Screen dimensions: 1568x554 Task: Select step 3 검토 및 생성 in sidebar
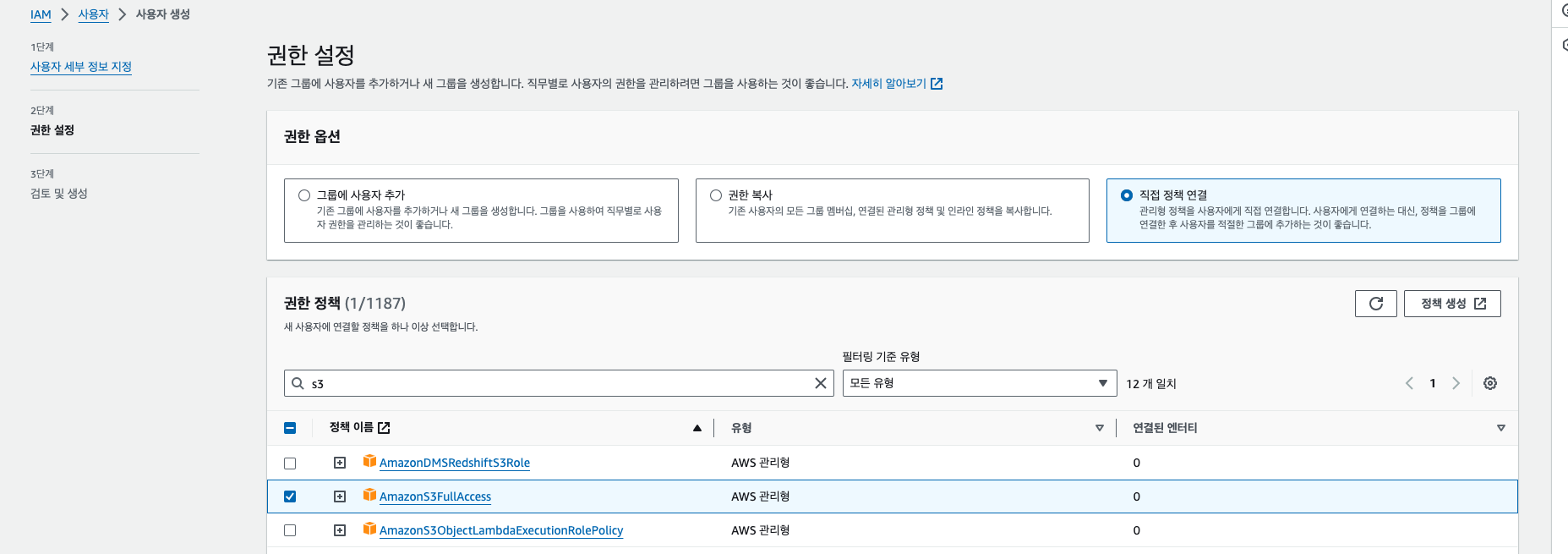pyautogui.click(x=59, y=194)
